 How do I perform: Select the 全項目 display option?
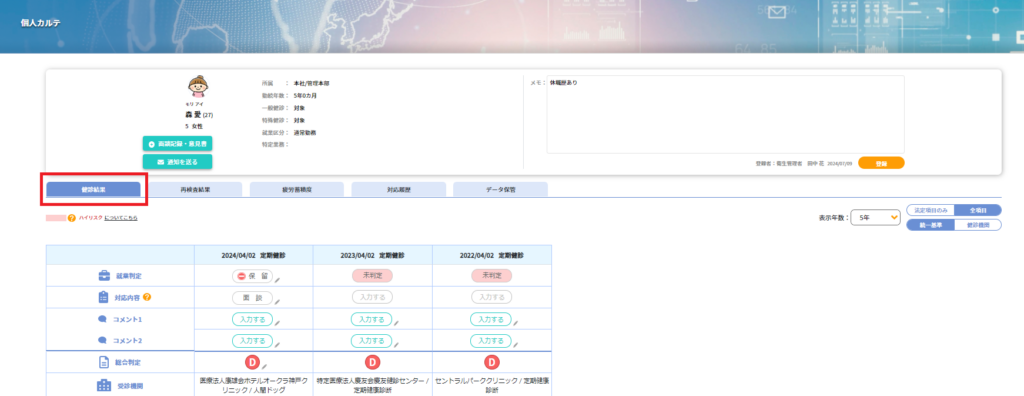click(978, 210)
